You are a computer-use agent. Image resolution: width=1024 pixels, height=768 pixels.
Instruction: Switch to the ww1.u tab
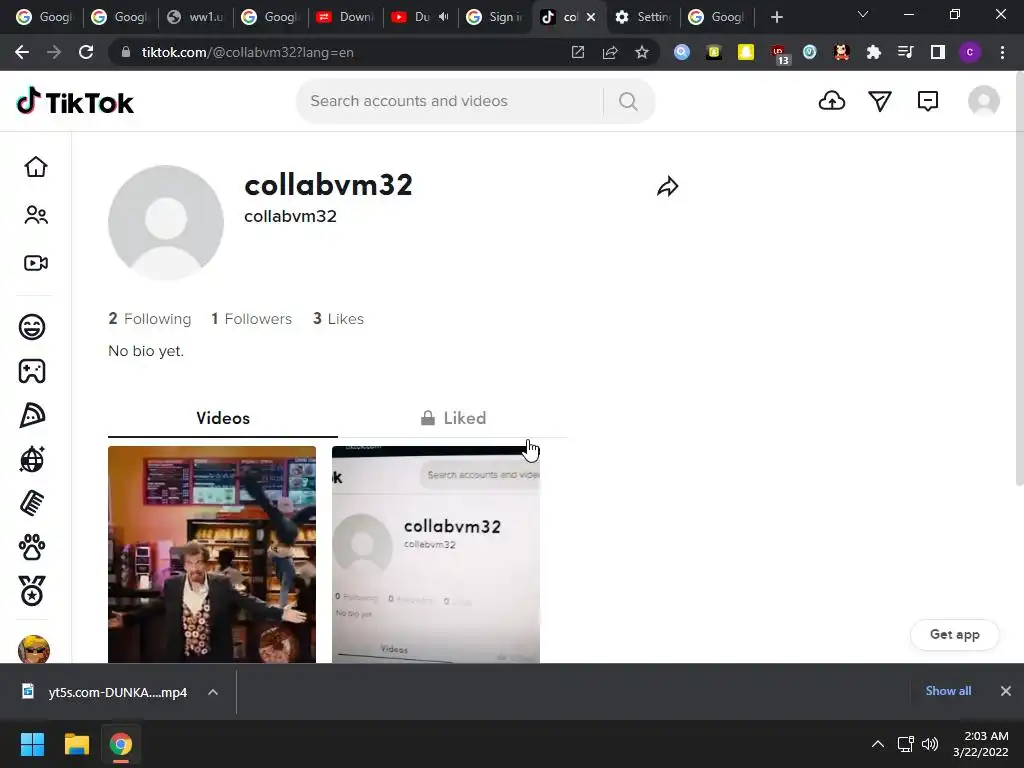[195, 17]
